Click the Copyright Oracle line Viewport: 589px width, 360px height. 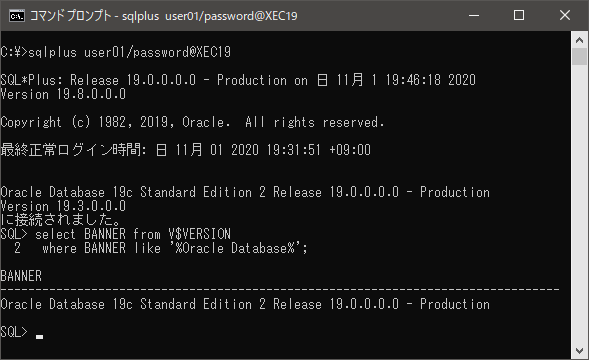pos(192,122)
